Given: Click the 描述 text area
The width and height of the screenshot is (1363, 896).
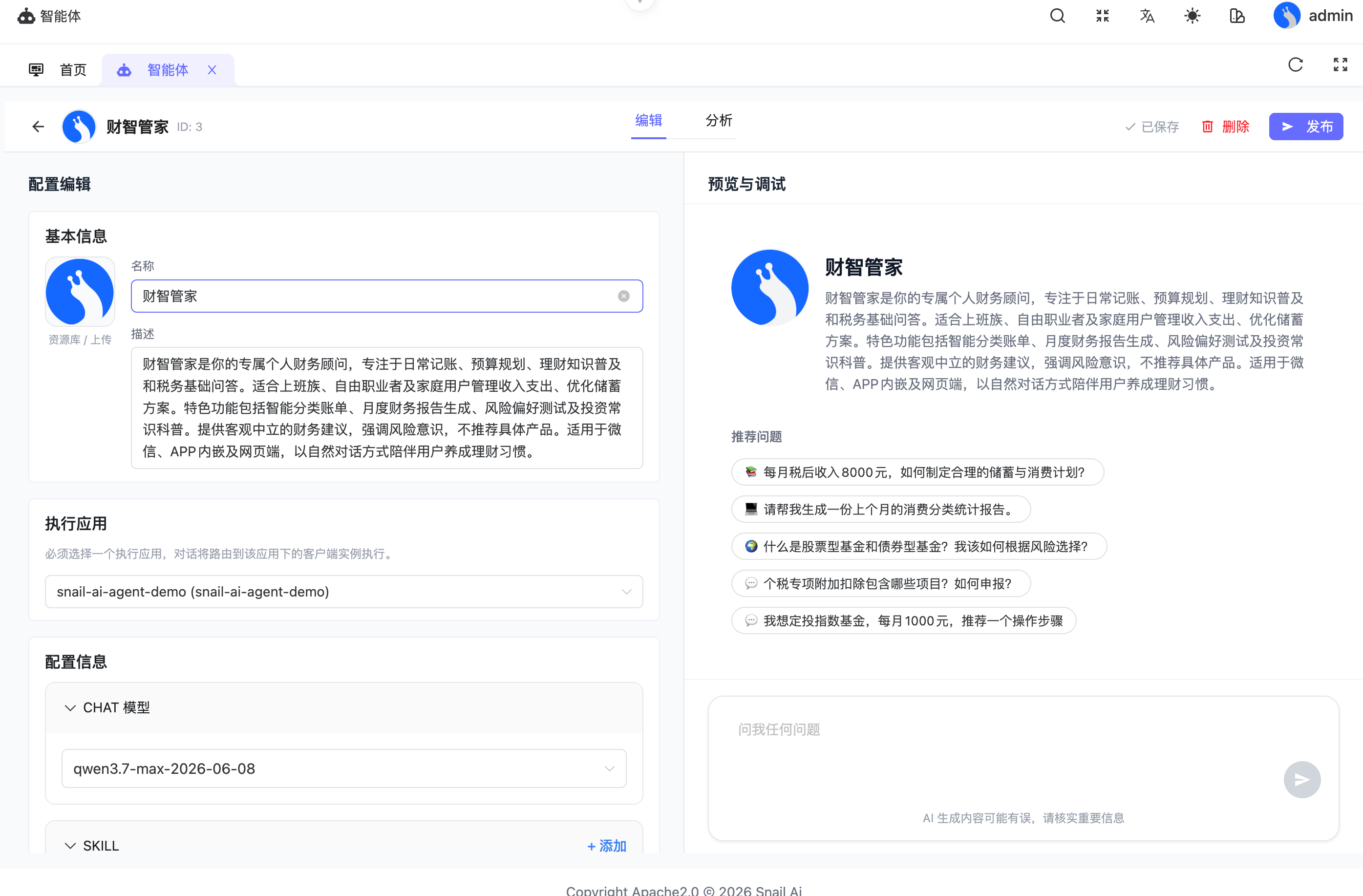Looking at the screenshot, I should (386, 408).
